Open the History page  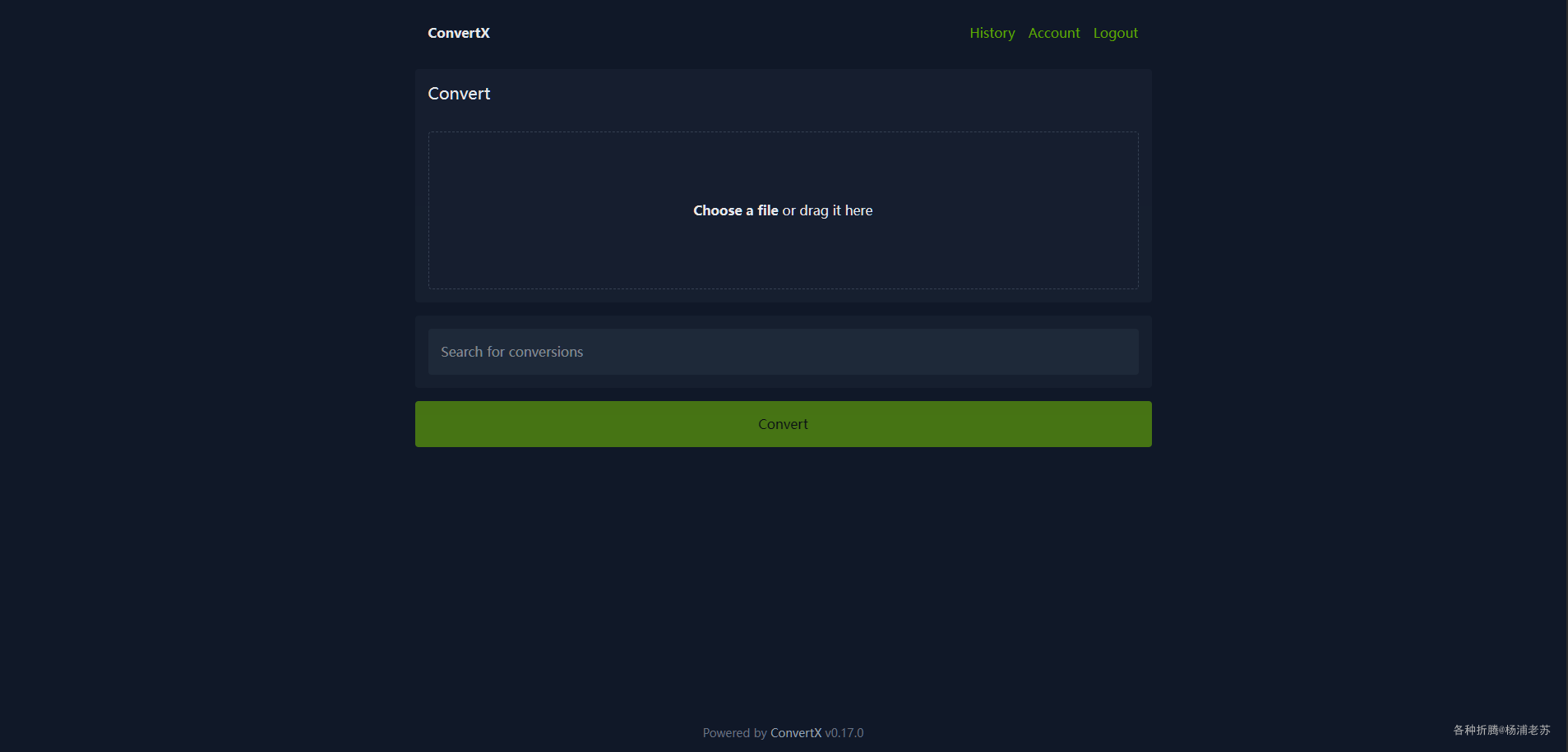pos(992,33)
